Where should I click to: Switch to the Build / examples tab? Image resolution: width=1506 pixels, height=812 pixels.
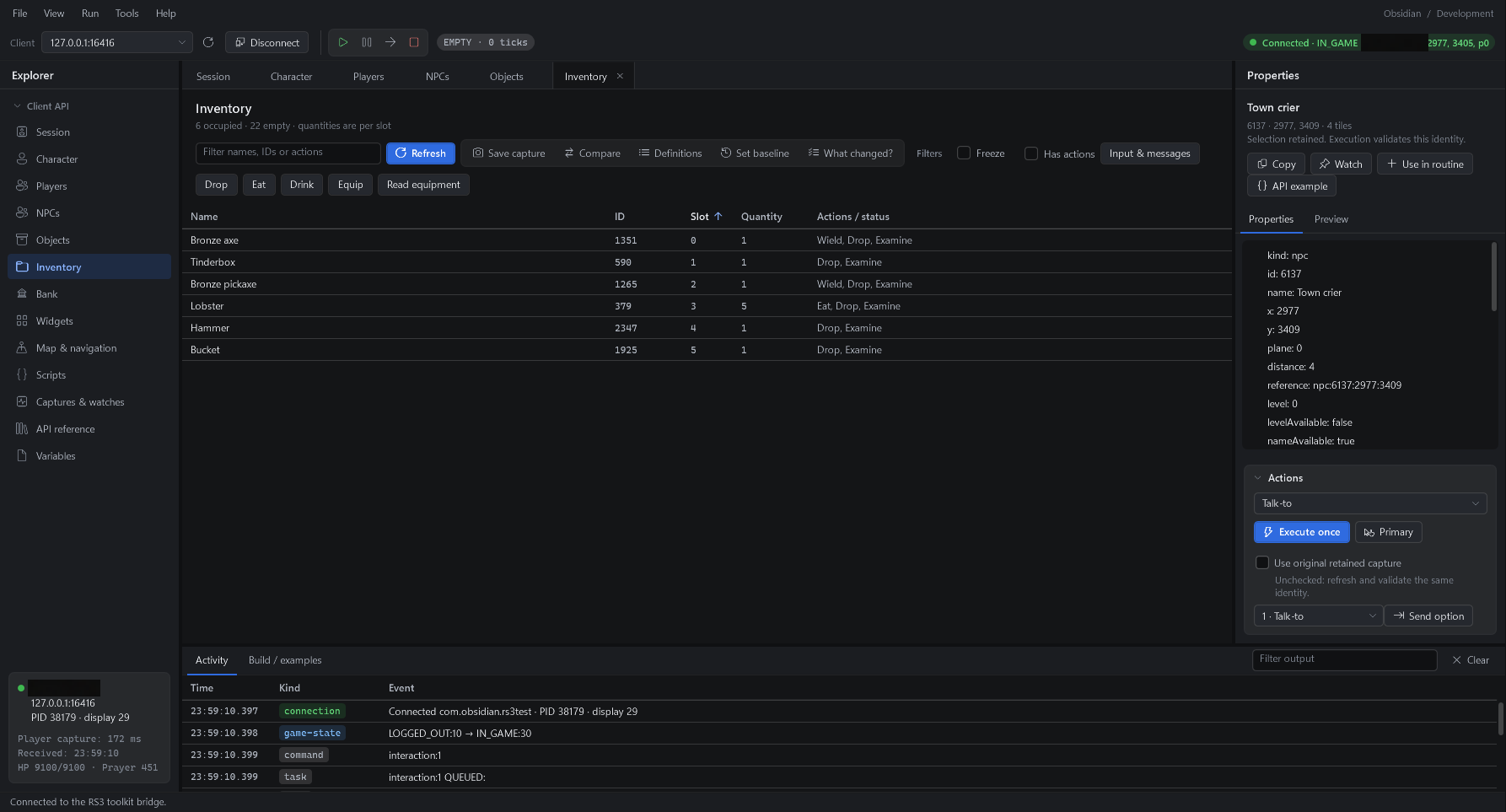pyautogui.click(x=285, y=660)
